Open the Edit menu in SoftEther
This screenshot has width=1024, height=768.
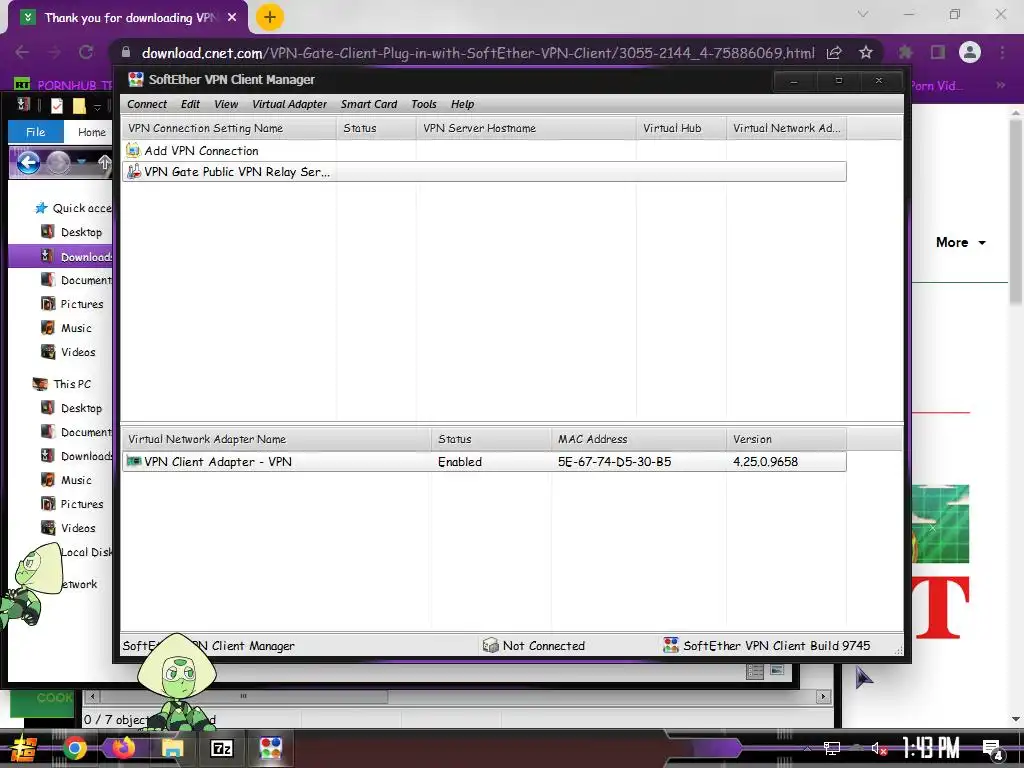(190, 104)
